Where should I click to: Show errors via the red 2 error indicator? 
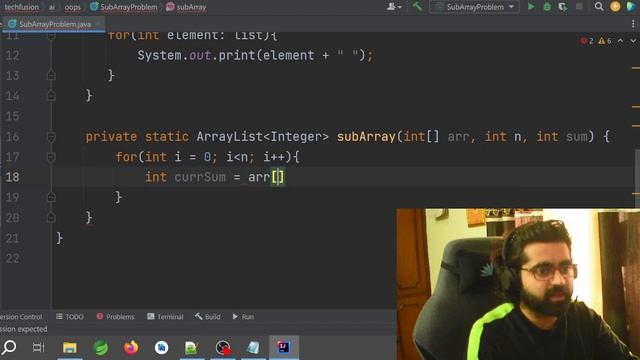[x=587, y=41]
